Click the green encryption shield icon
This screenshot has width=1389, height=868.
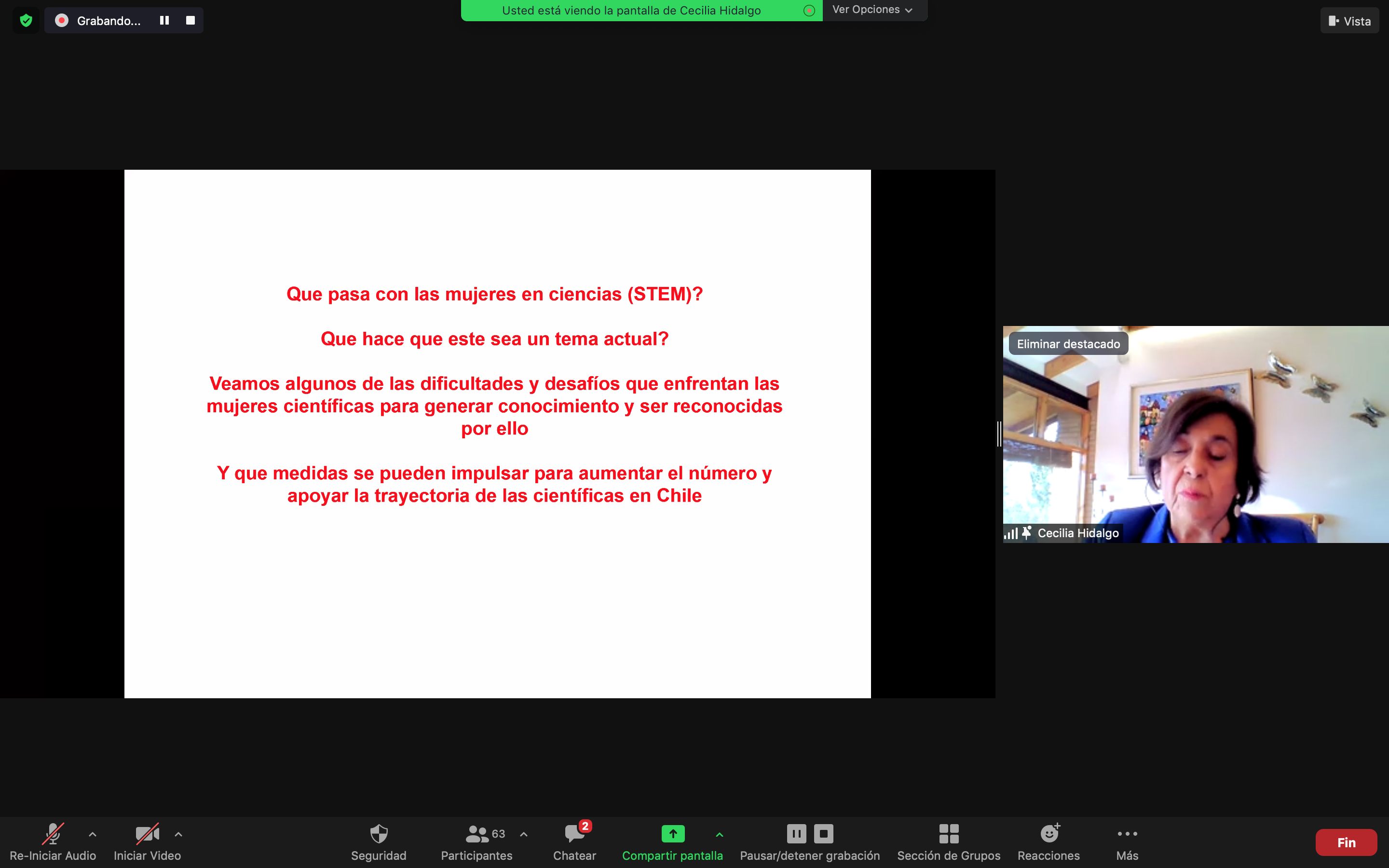pos(26,21)
